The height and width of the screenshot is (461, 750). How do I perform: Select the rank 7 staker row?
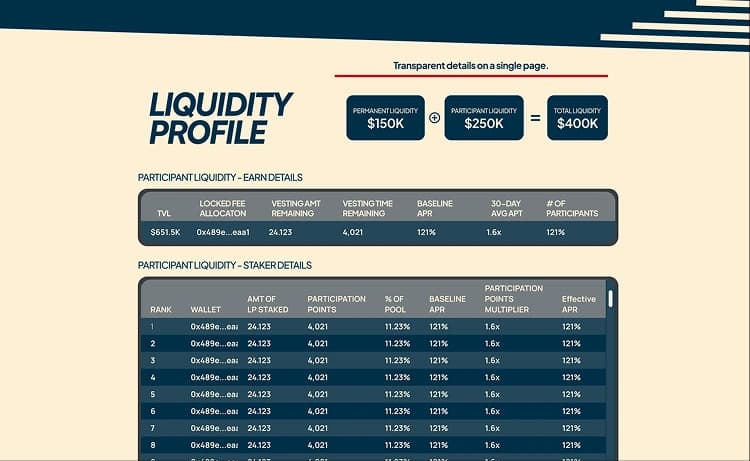pos(375,428)
